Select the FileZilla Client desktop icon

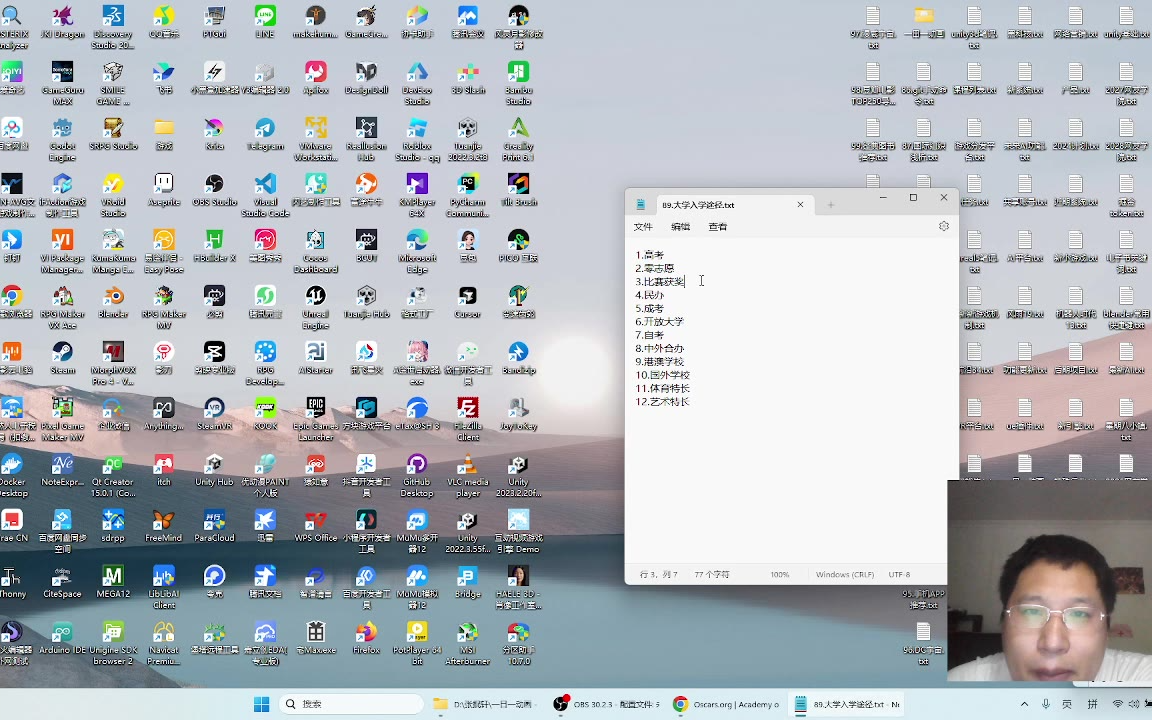click(468, 419)
